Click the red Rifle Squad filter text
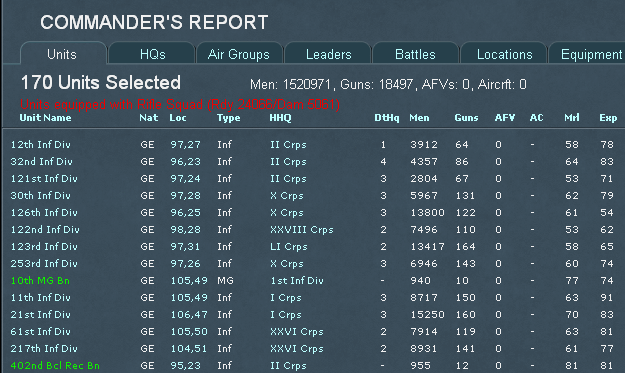 tap(180, 105)
